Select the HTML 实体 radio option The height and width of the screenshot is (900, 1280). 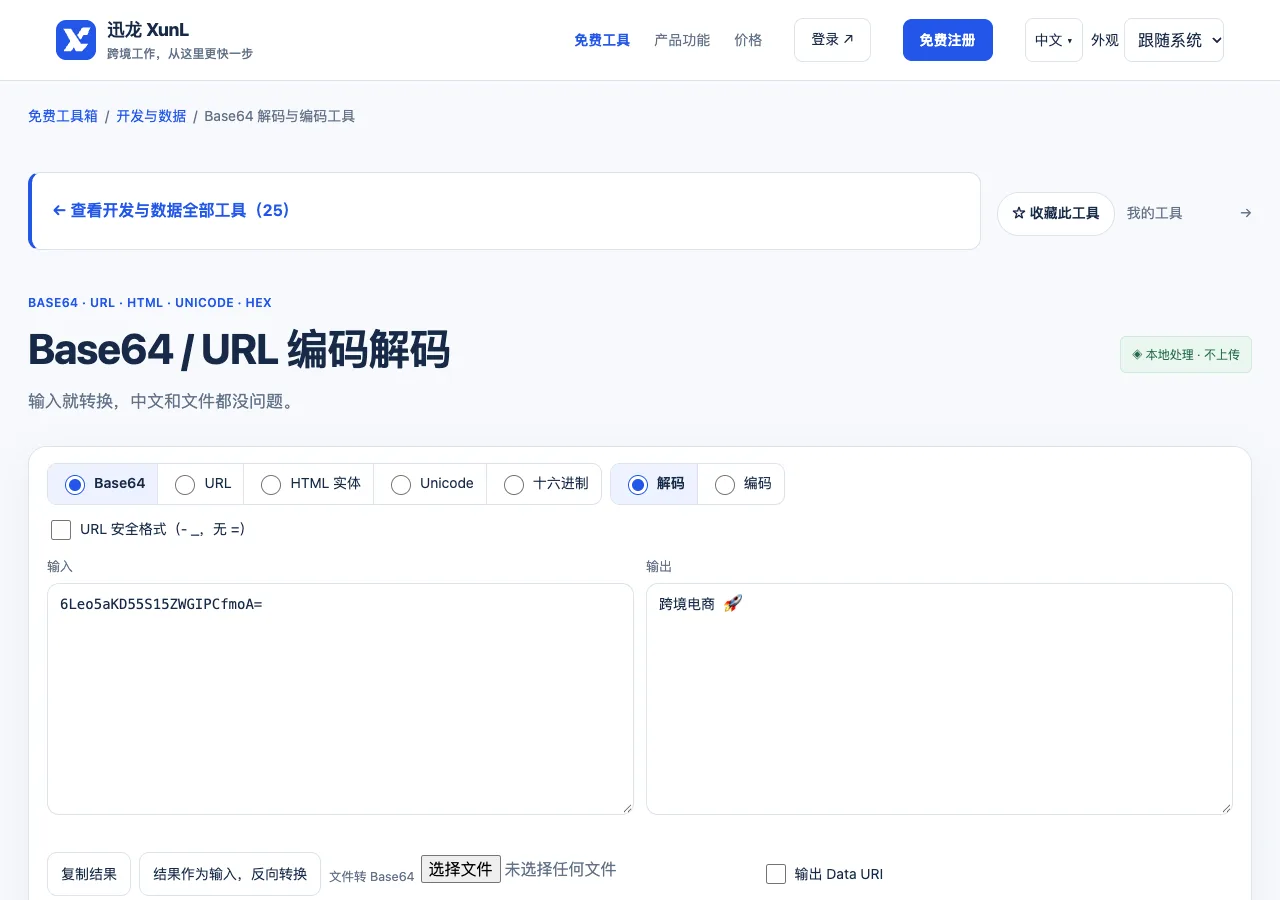coord(271,484)
